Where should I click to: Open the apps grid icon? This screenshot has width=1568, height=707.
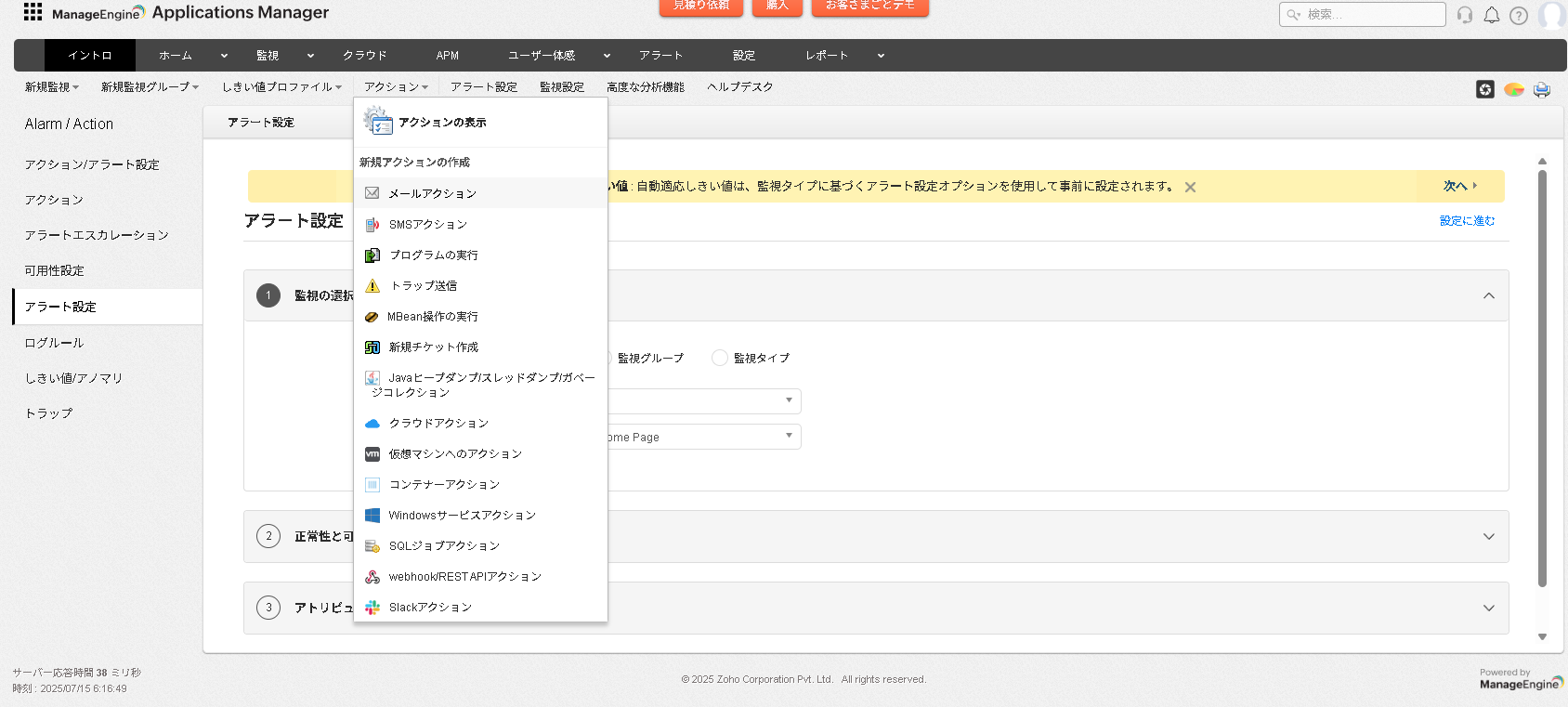[x=33, y=12]
